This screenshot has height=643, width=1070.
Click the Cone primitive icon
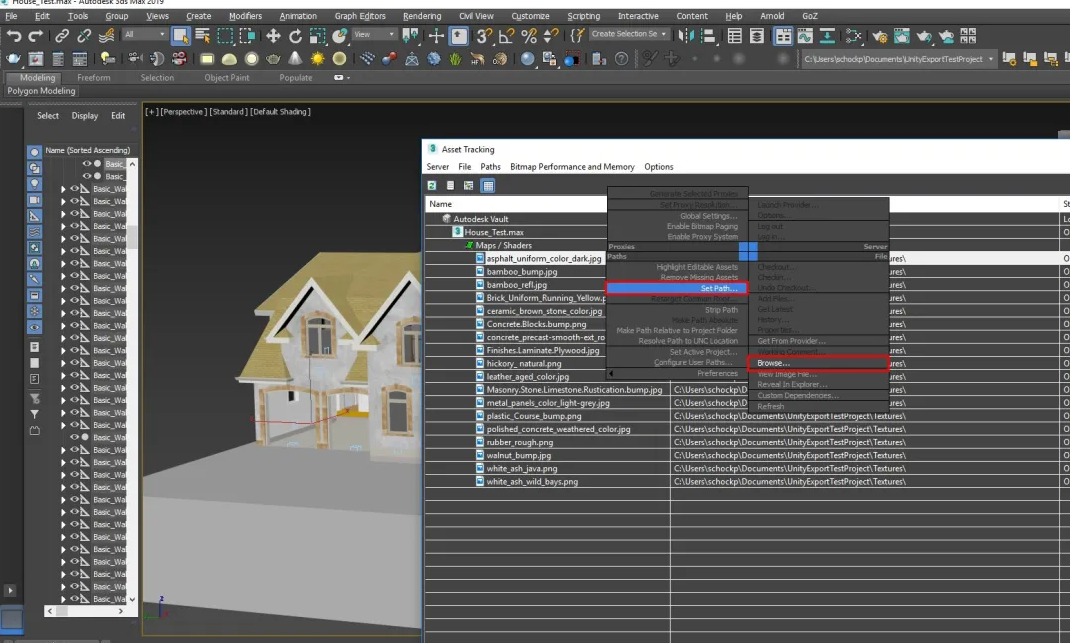coord(295,59)
